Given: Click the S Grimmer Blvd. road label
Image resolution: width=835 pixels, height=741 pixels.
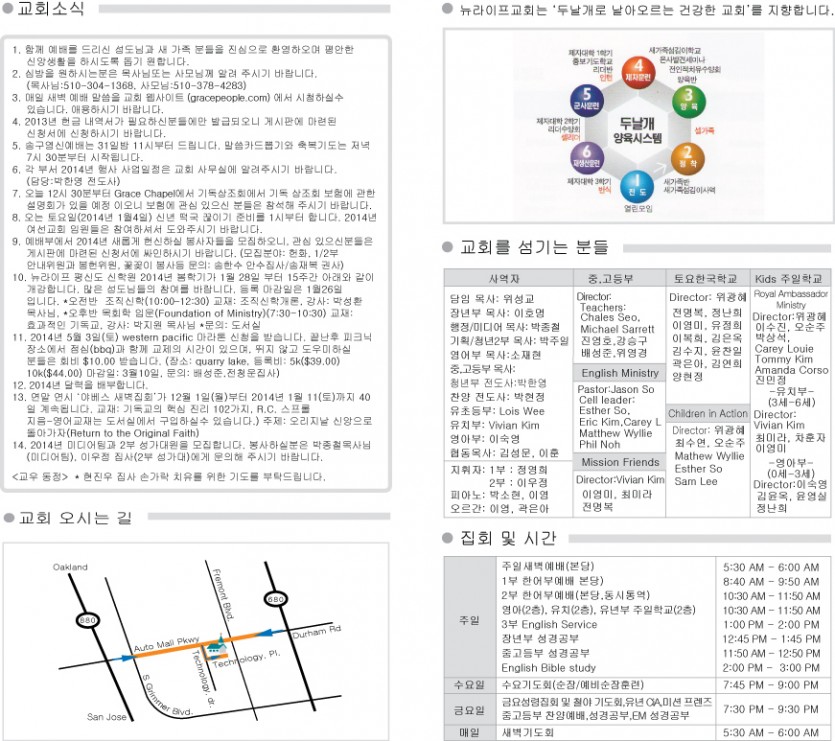Looking at the screenshot, I should tap(167, 695).
